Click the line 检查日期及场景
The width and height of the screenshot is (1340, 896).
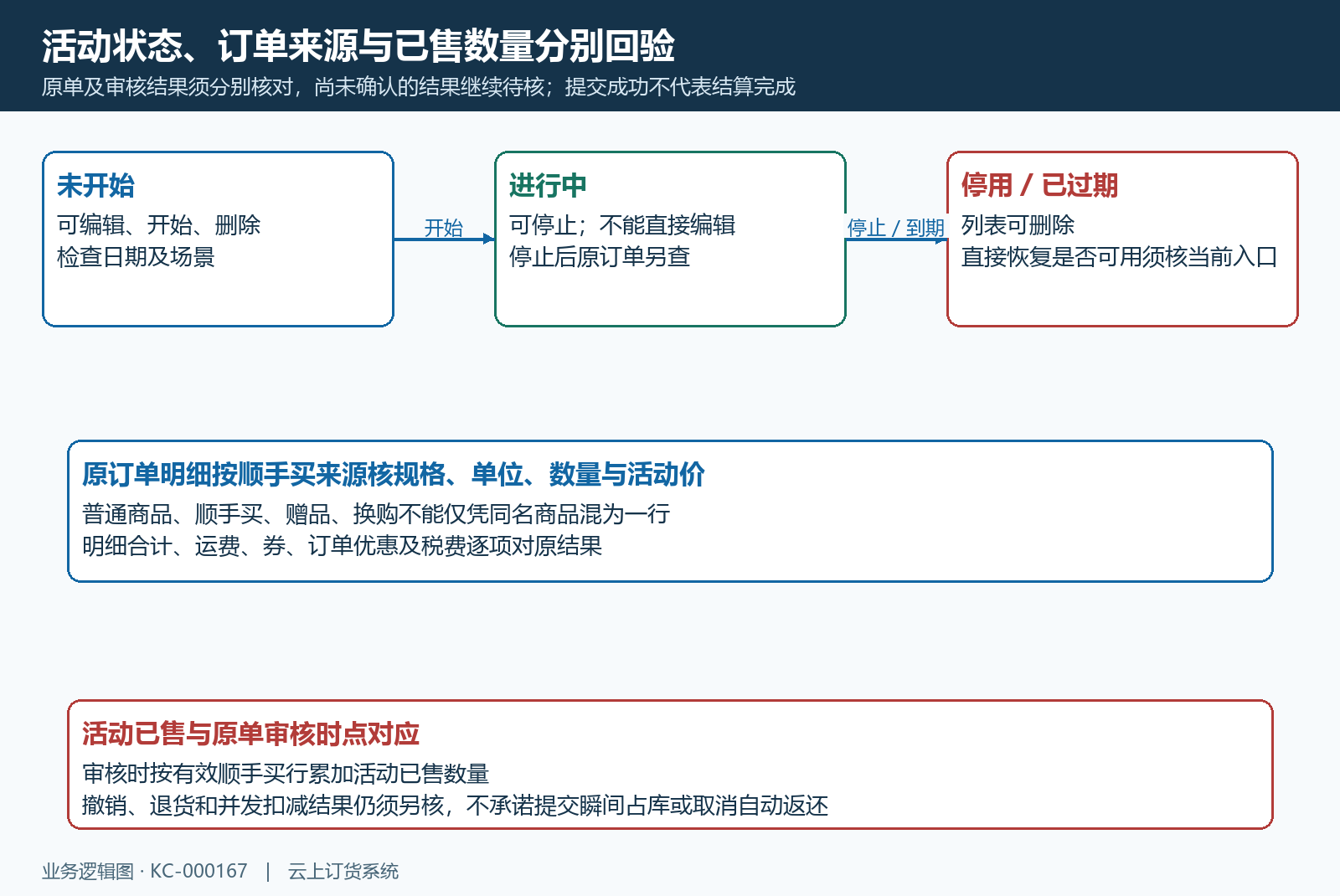pos(136,257)
